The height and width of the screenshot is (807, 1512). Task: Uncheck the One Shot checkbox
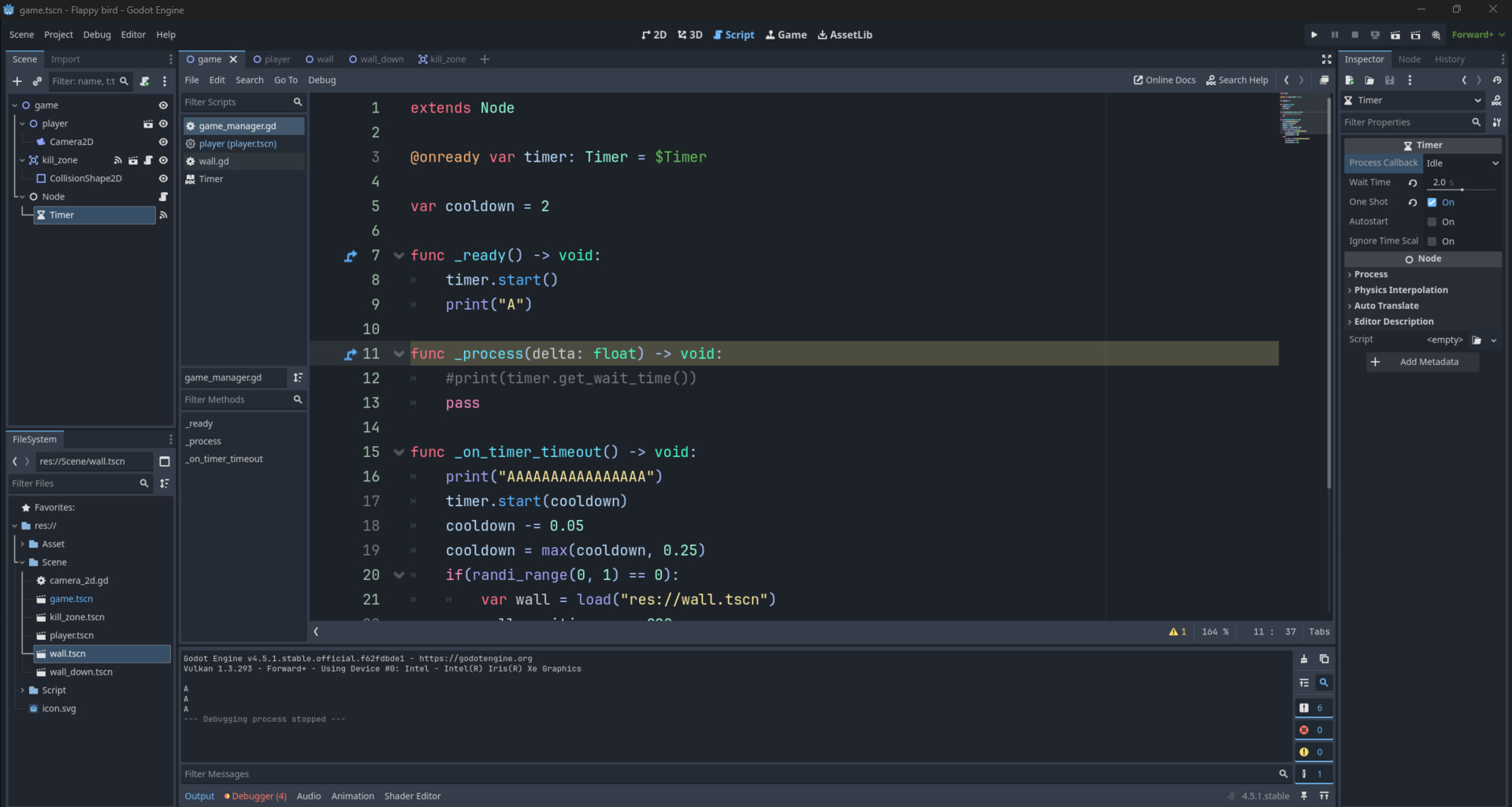(x=1432, y=203)
